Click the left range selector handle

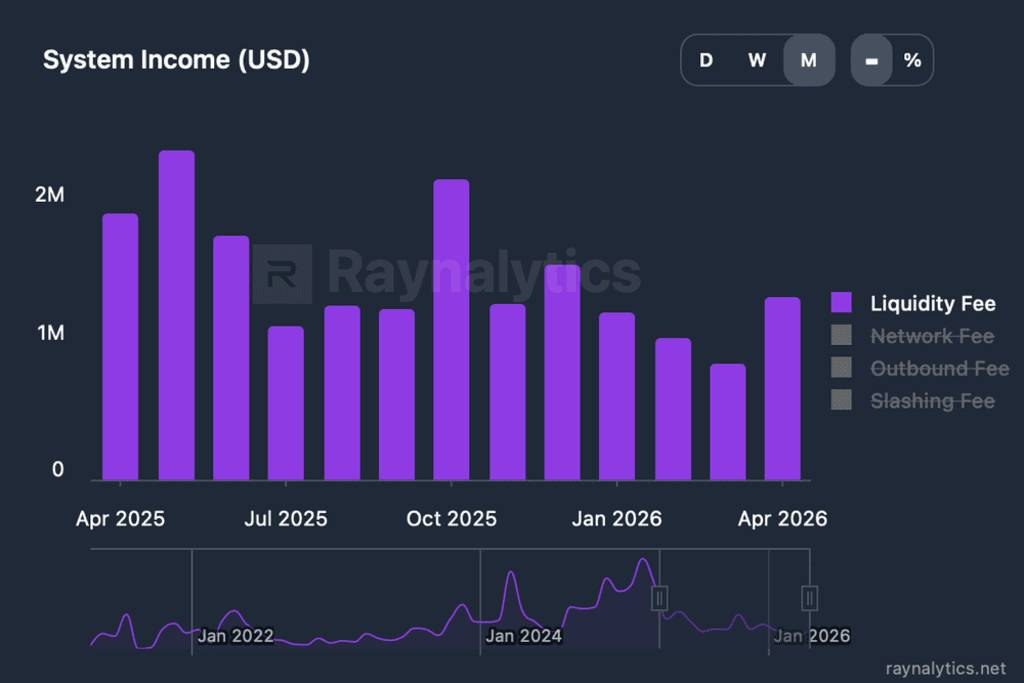click(x=659, y=598)
